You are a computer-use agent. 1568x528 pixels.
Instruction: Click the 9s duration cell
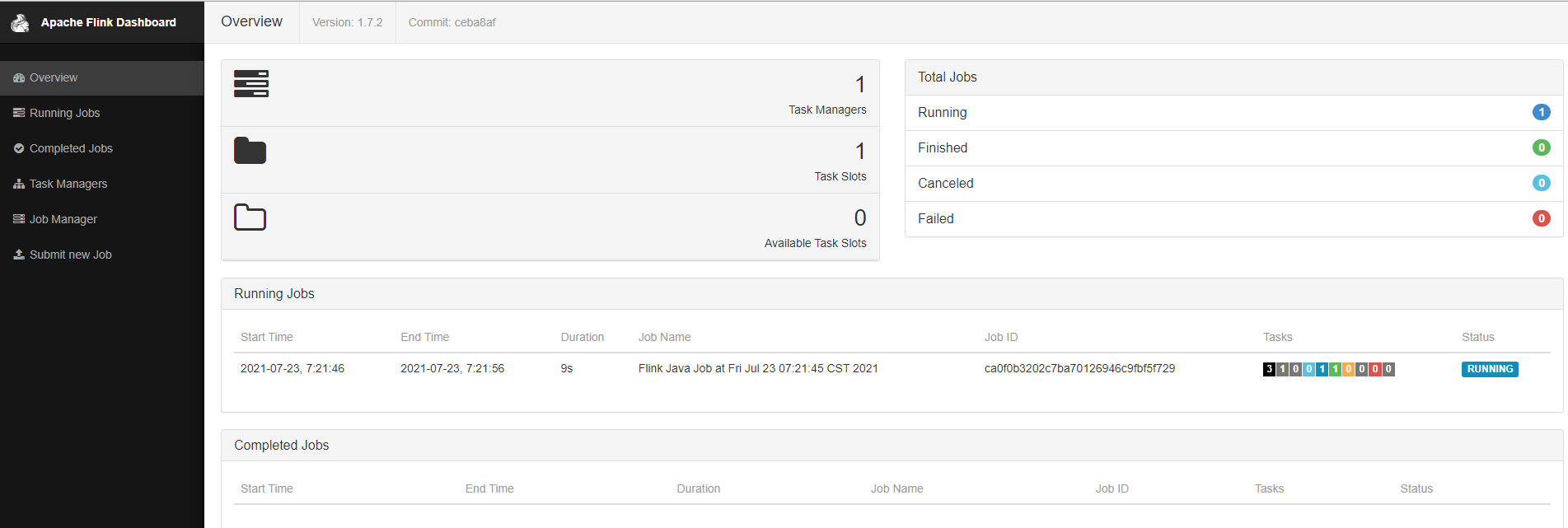click(567, 368)
